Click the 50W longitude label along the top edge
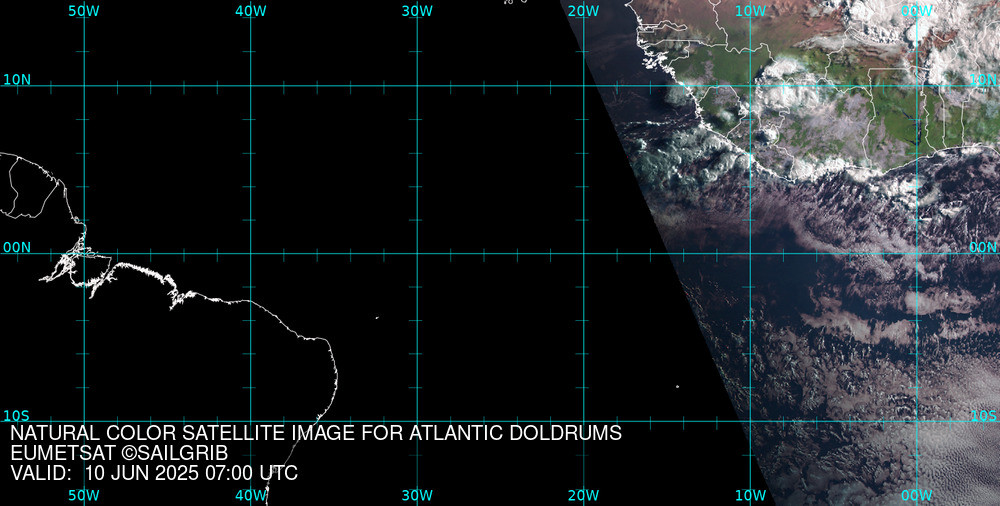Image resolution: width=1000 pixels, height=506 pixels. pyautogui.click(x=84, y=11)
